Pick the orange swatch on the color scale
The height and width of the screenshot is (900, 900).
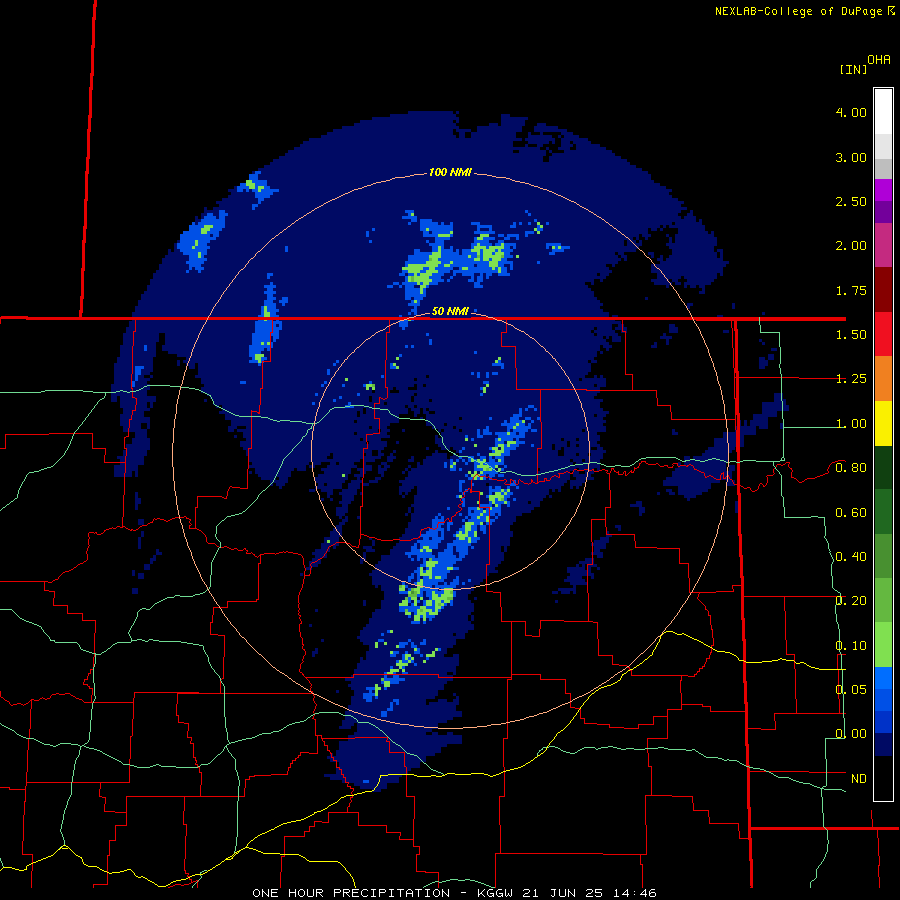tap(883, 379)
